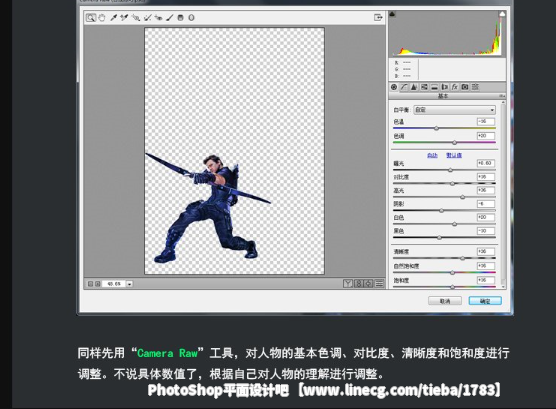Click the zoom in plus button
This screenshot has height=409, width=556.
pos(98,284)
